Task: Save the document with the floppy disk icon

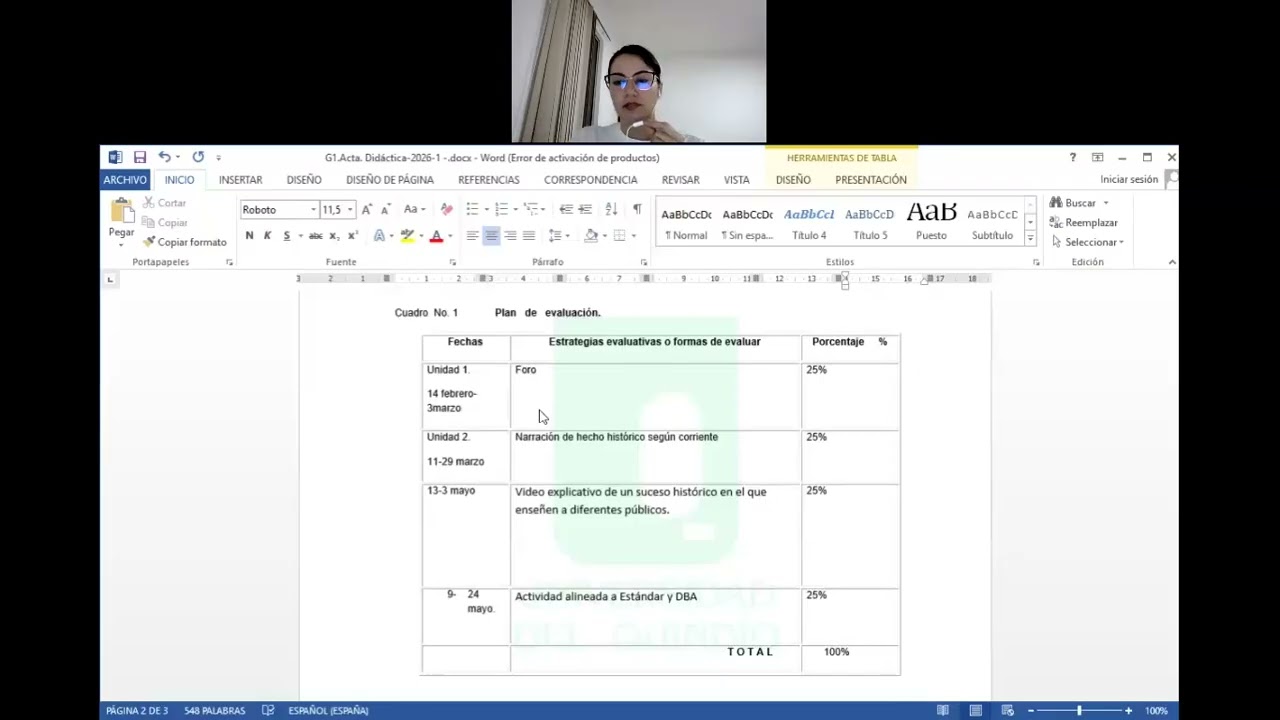Action: (x=140, y=157)
